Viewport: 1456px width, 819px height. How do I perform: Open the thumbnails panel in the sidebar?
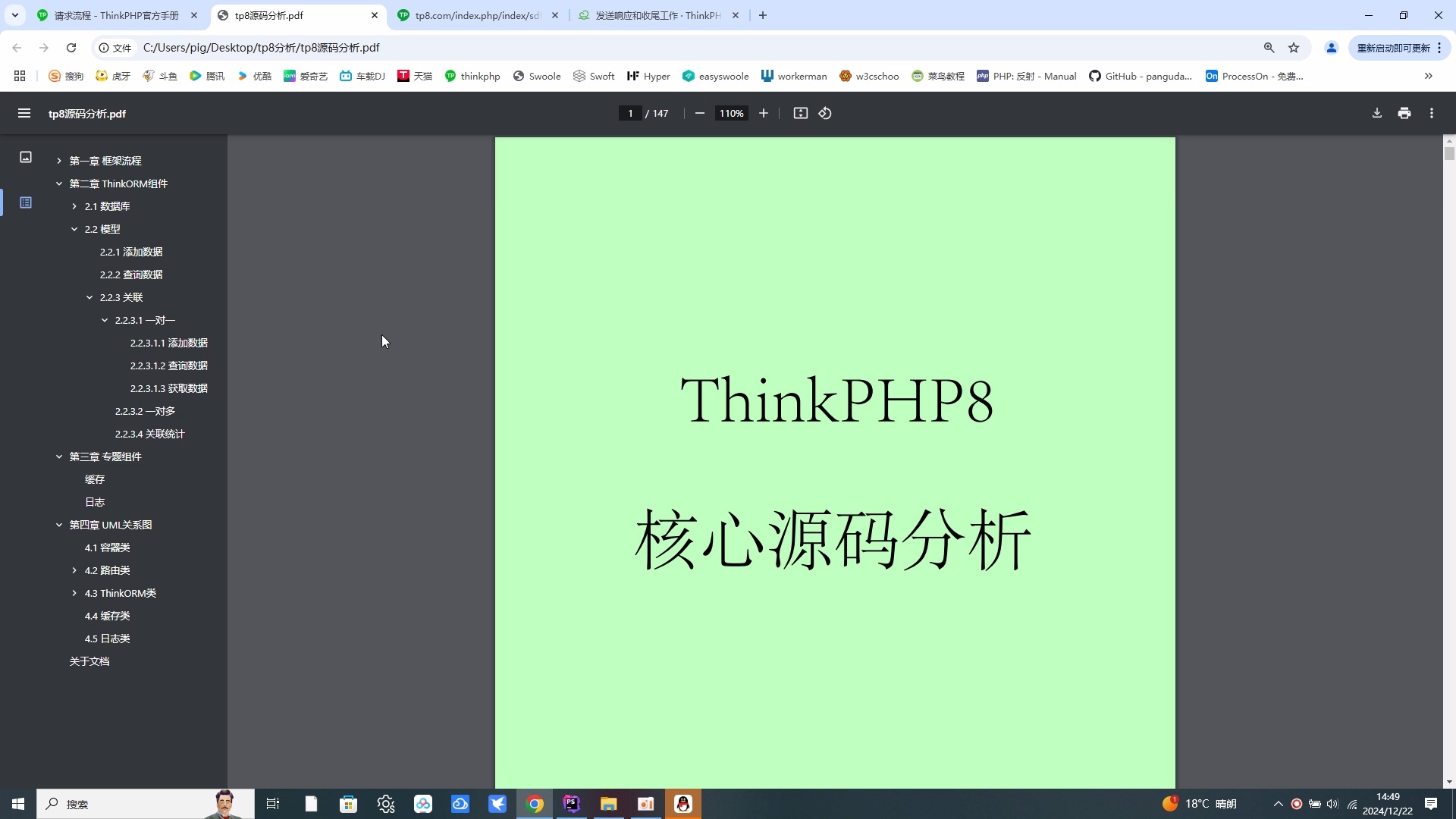coord(25,157)
